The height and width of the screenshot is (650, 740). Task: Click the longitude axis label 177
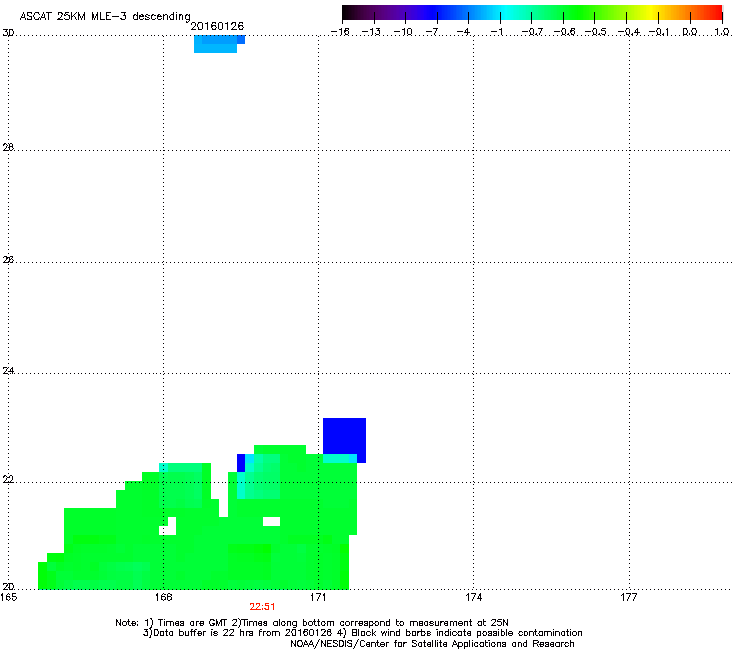pyautogui.click(x=629, y=597)
